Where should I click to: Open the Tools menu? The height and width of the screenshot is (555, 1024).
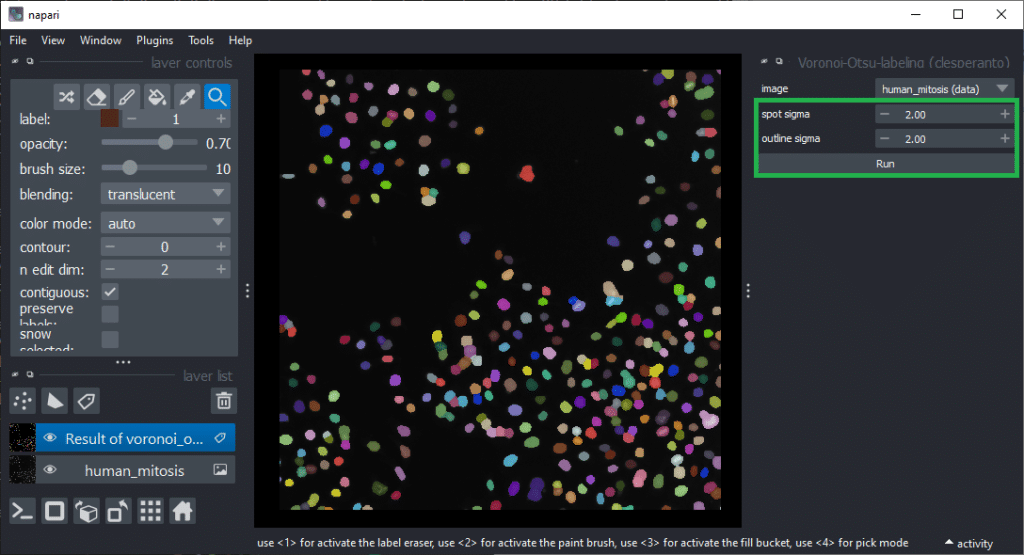[x=201, y=40]
